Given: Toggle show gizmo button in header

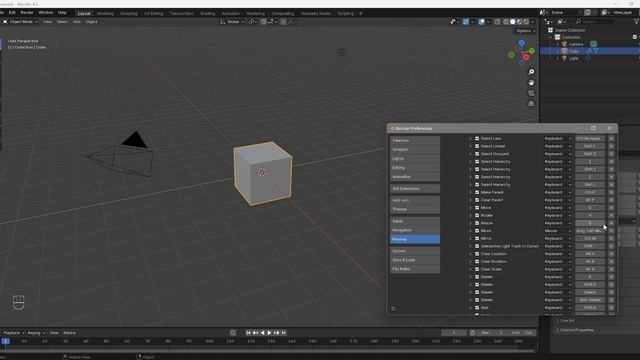Looking at the screenshot, I should click(x=466, y=22).
